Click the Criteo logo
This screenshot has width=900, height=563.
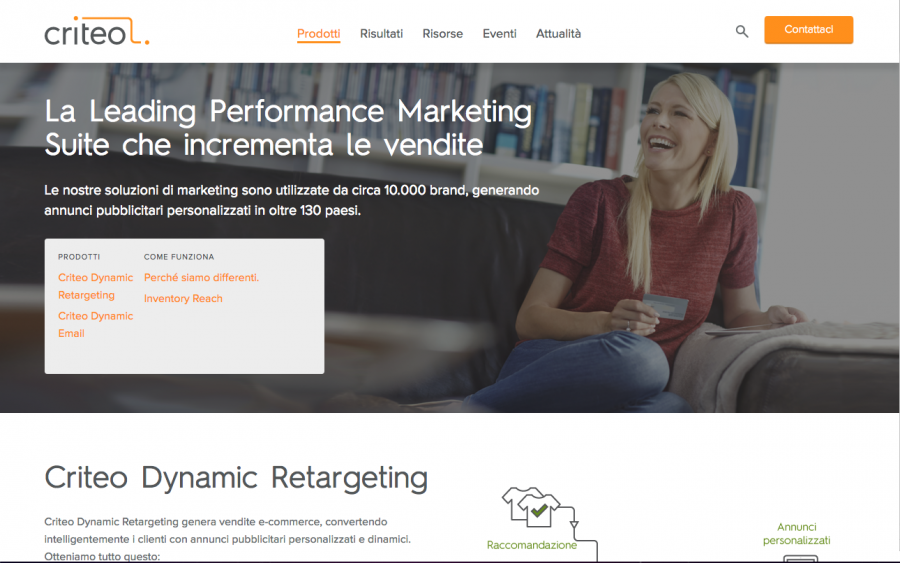point(96,32)
